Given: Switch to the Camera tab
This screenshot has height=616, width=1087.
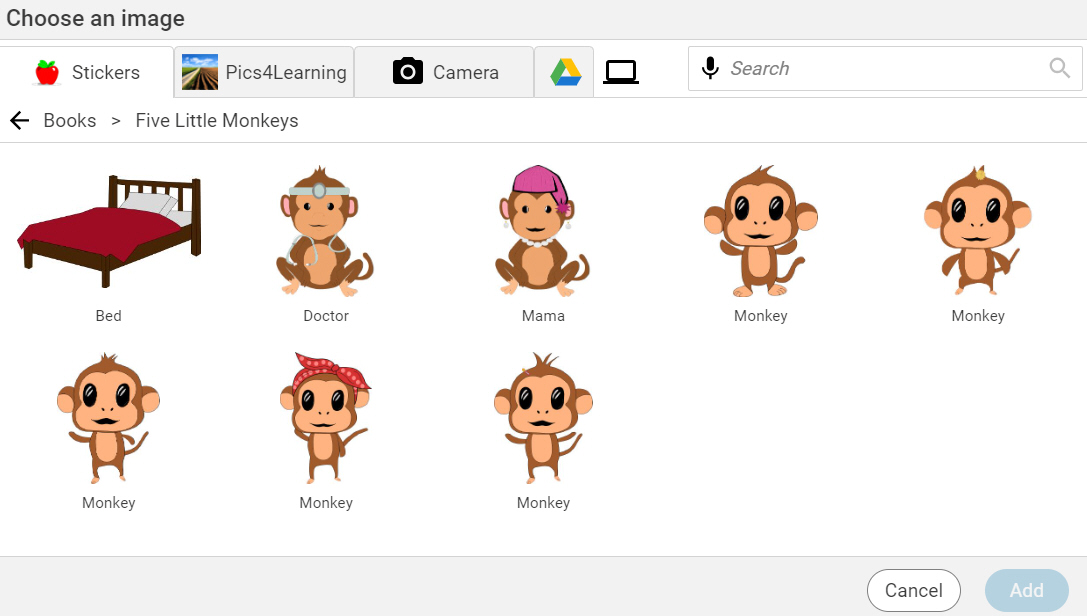Looking at the screenshot, I should click(444, 71).
